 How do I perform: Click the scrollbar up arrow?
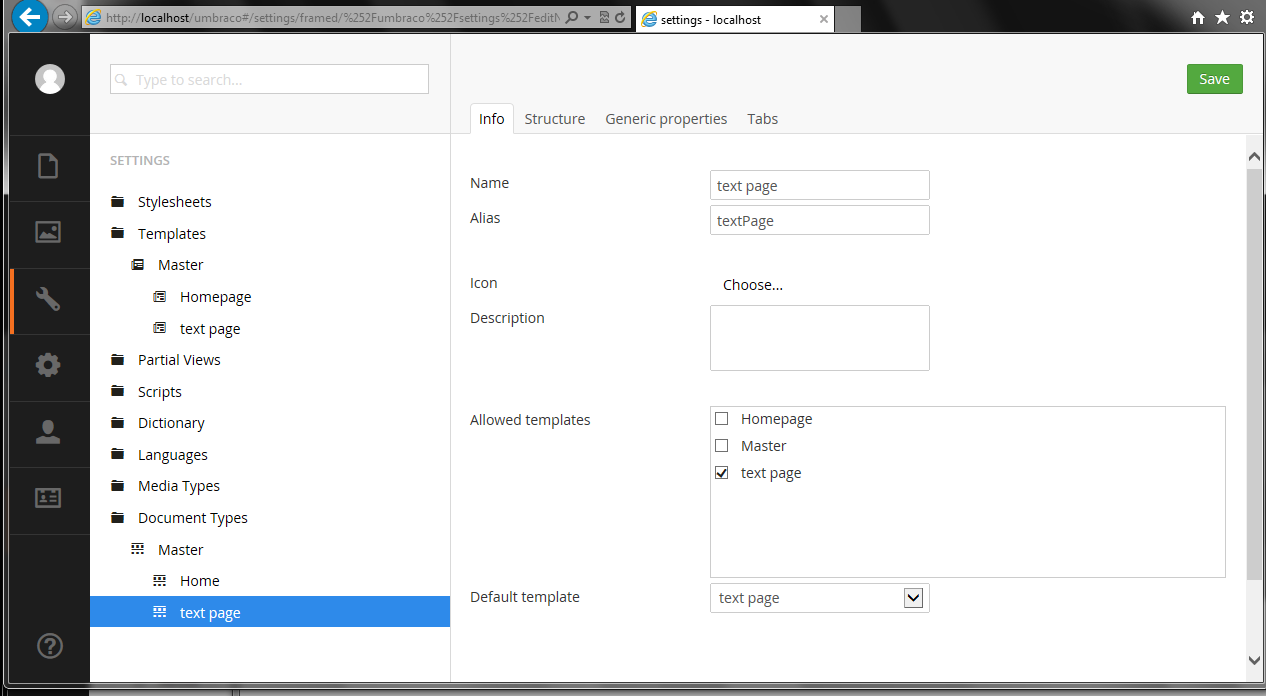click(1255, 155)
